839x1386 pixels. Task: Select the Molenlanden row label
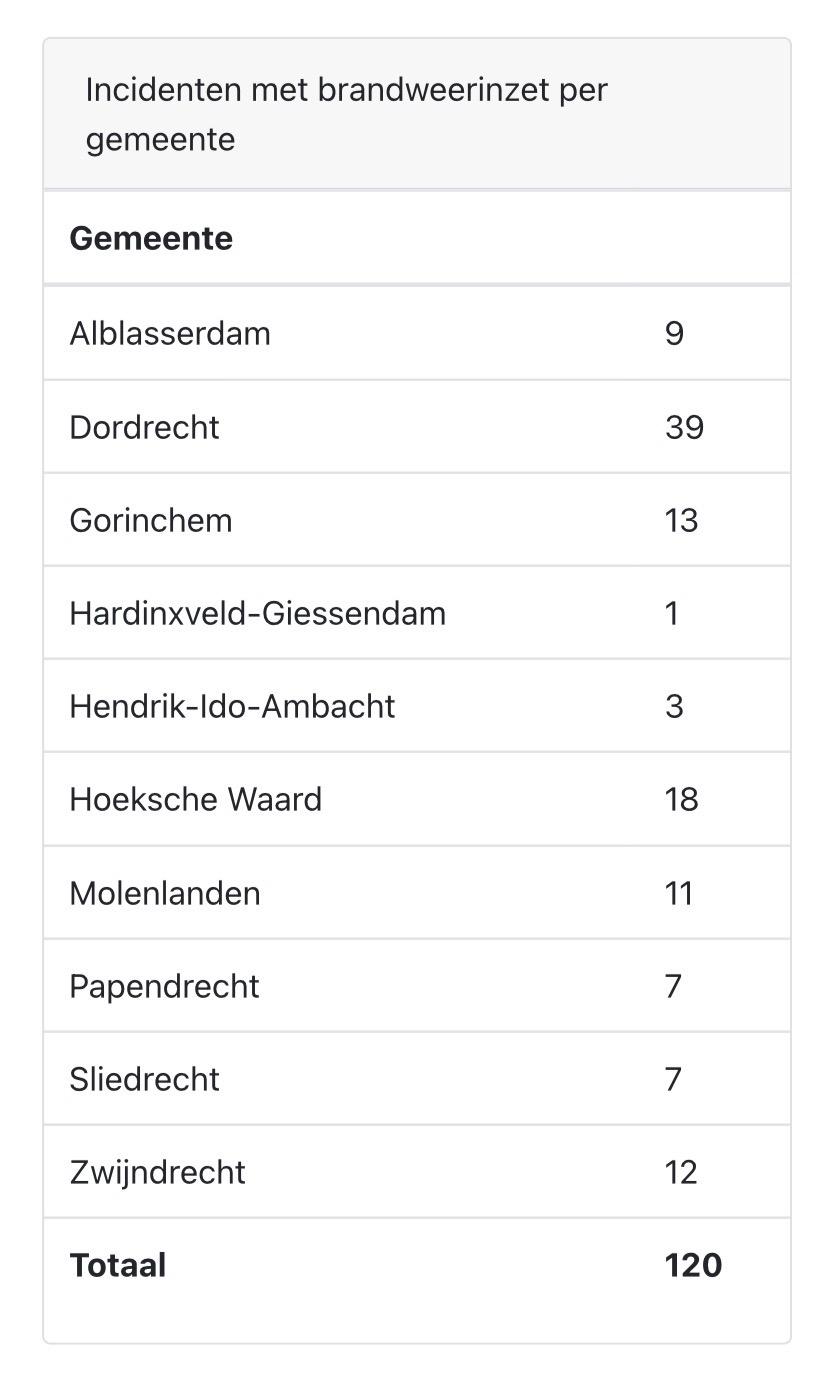pyautogui.click(x=165, y=893)
